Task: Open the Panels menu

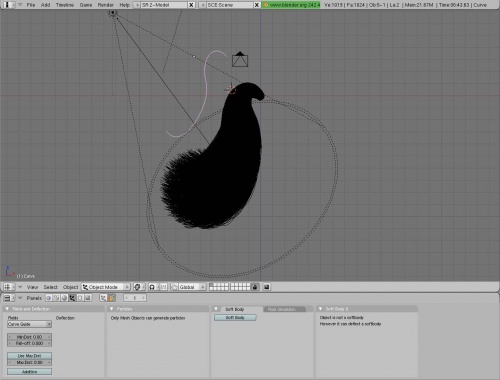Action: coord(34,298)
